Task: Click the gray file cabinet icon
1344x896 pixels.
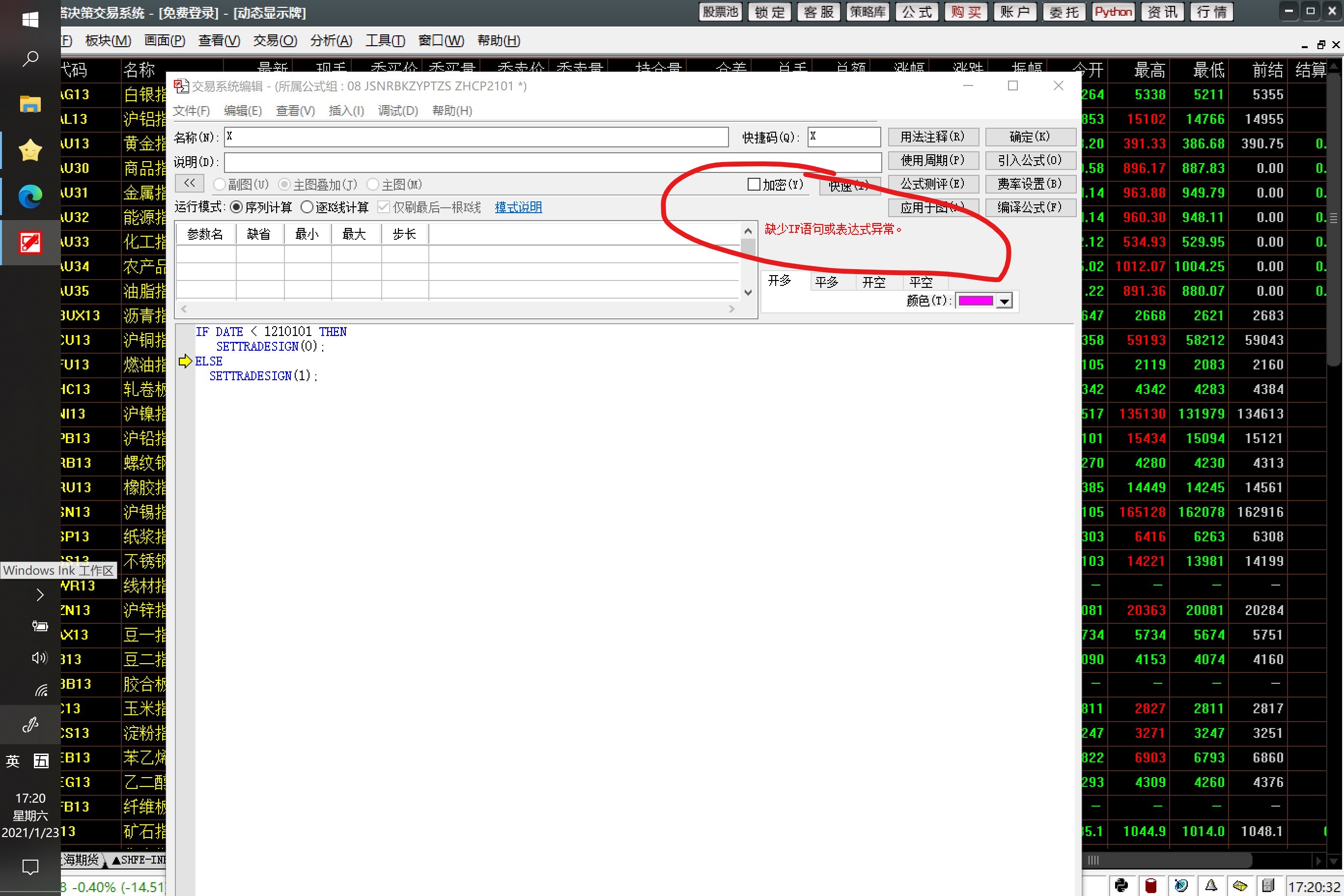Action: 1268,885
